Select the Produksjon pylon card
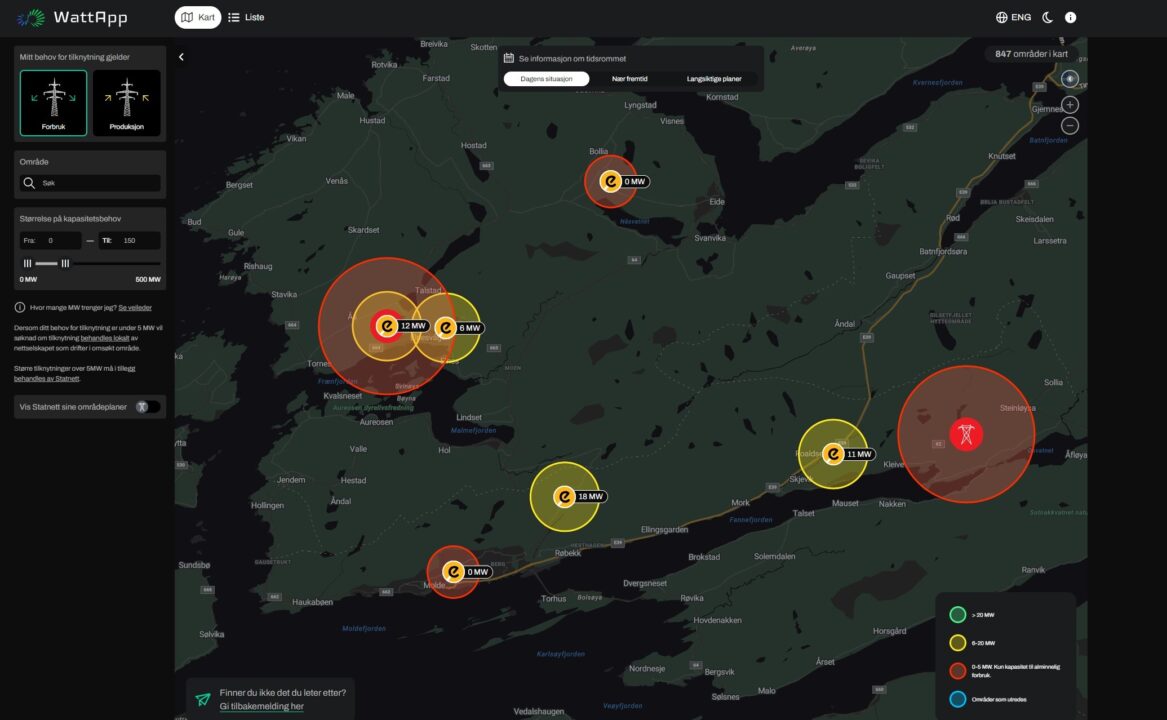This screenshot has height=720, width=1167. point(126,102)
